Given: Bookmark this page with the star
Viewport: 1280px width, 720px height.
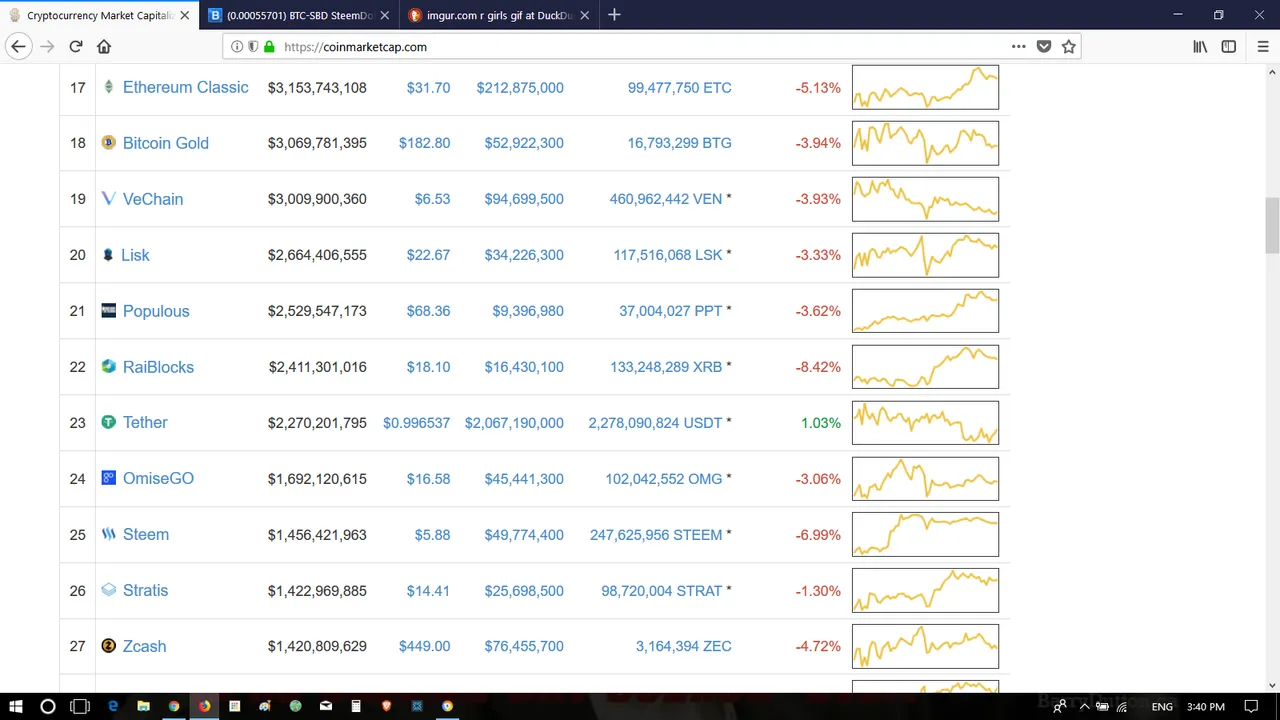Looking at the screenshot, I should [x=1069, y=46].
